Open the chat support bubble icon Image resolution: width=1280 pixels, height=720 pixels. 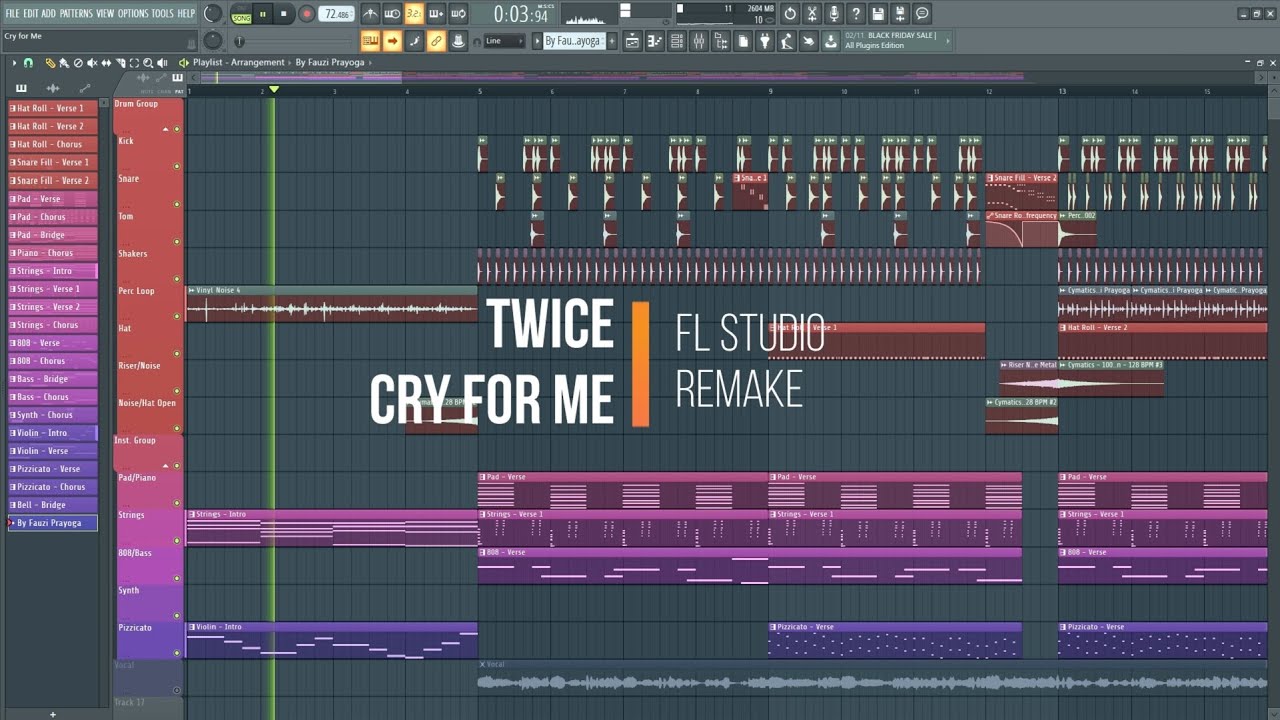point(922,14)
